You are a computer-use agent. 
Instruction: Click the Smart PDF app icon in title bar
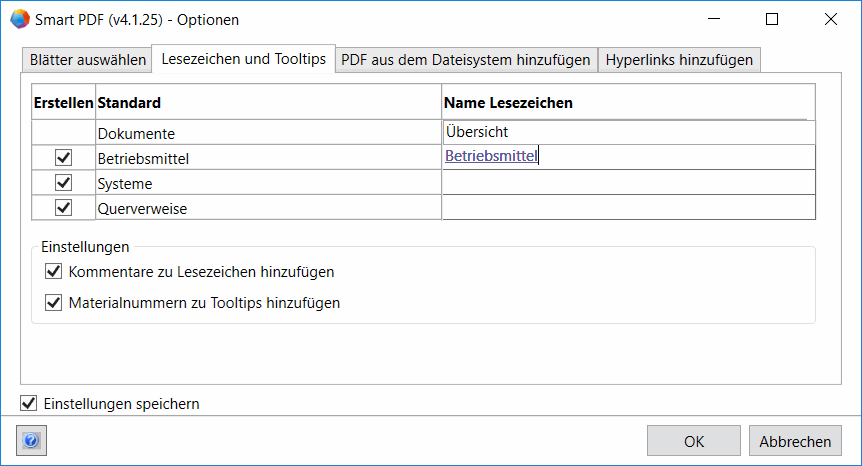pyautogui.click(x=19, y=19)
